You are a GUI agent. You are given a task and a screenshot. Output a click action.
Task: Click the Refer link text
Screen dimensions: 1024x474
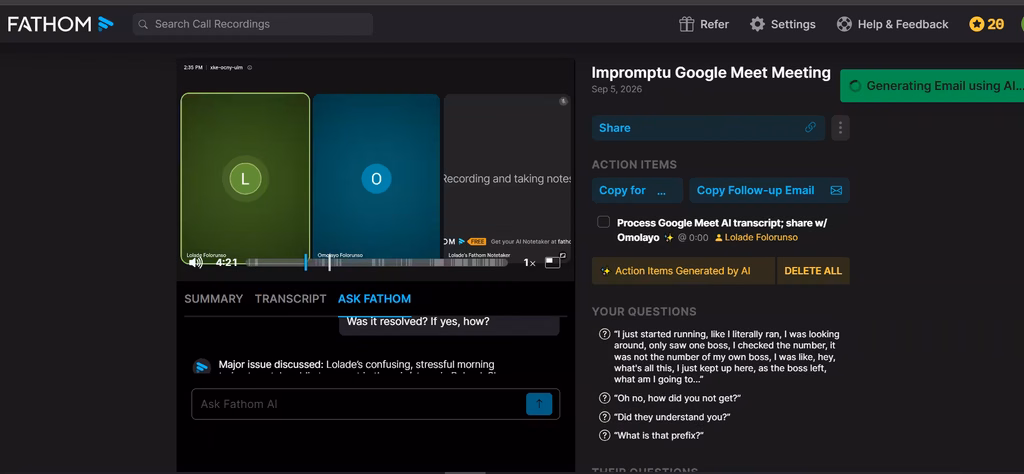tap(714, 24)
